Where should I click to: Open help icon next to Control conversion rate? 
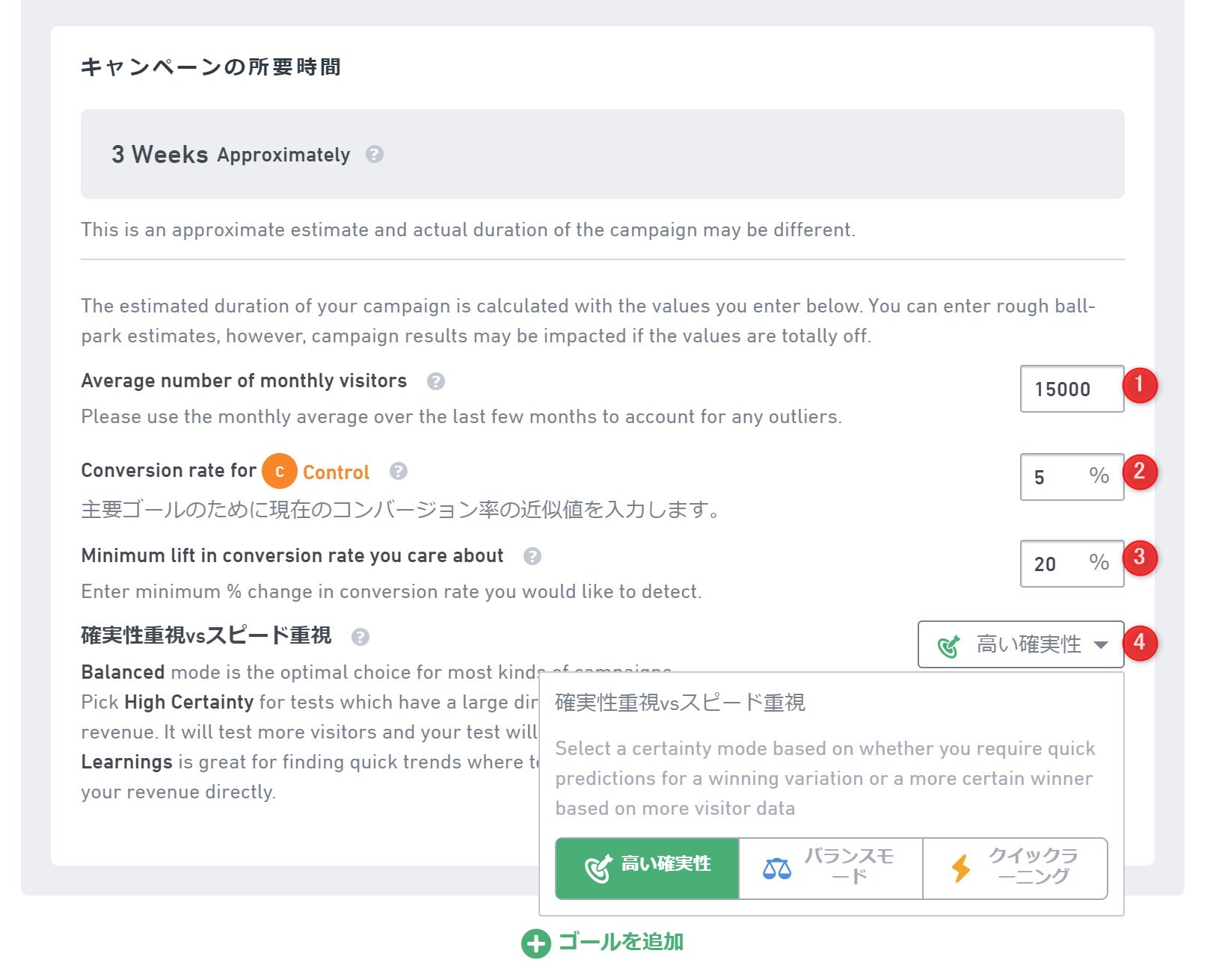pyautogui.click(x=399, y=471)
